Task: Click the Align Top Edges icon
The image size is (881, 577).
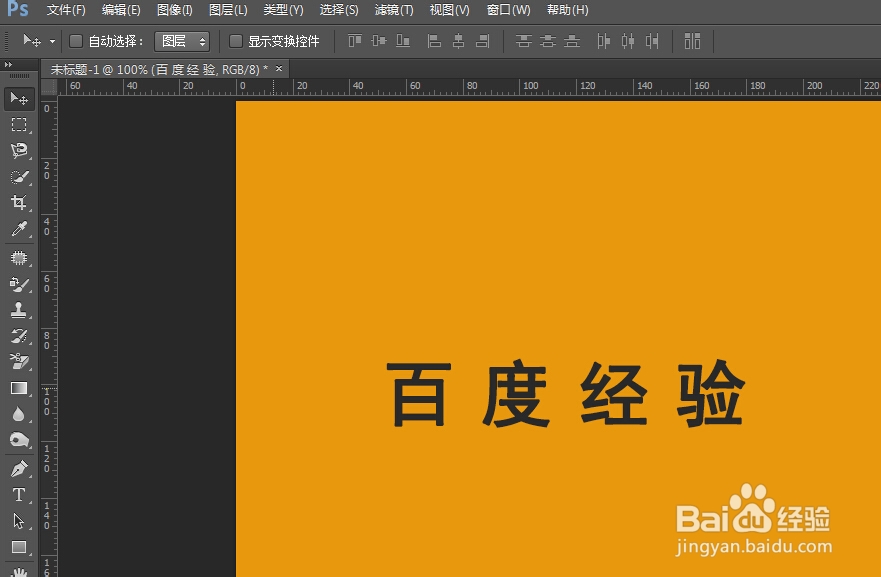Action: tap(355, 41)
